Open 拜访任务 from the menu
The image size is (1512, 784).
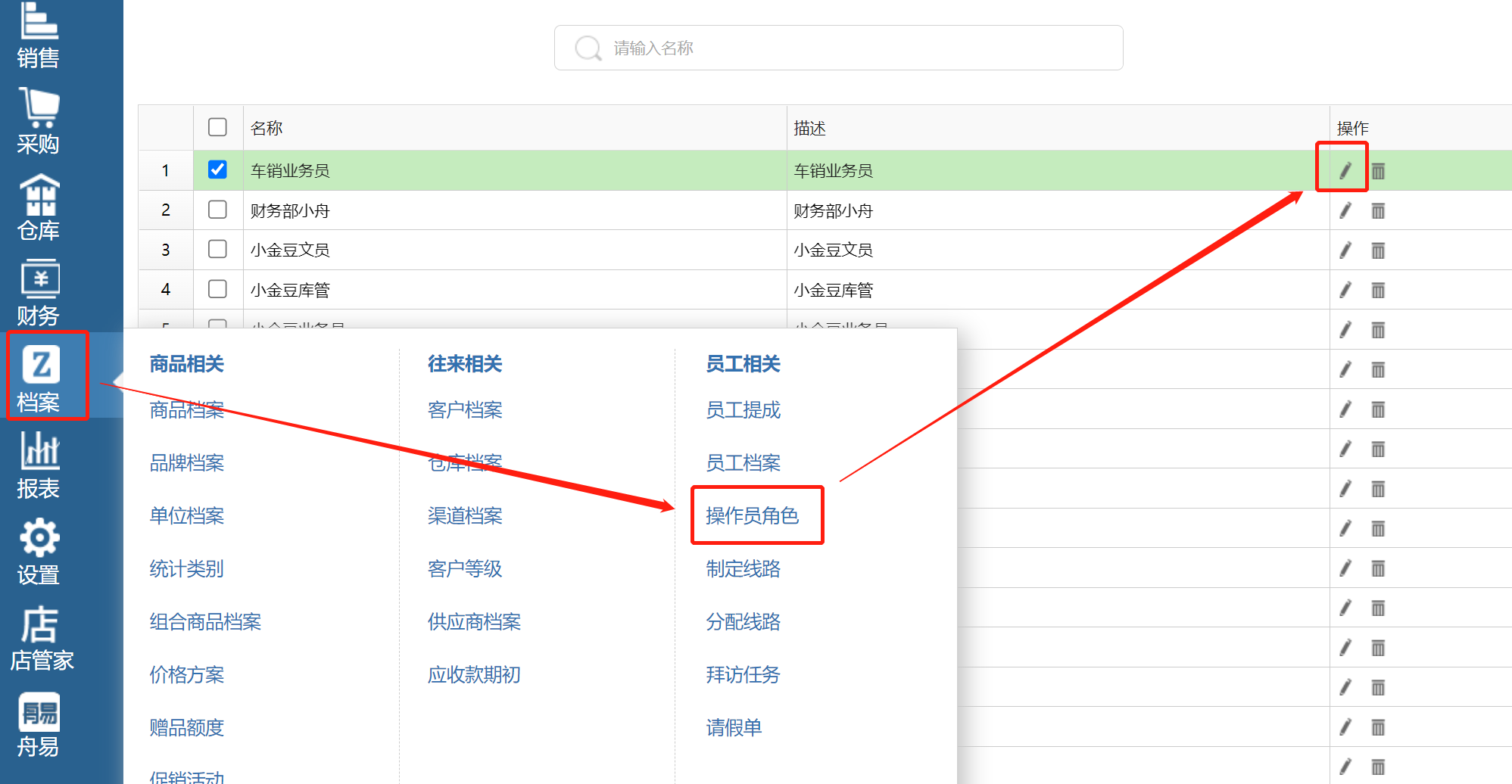click(x=744, y=674)
